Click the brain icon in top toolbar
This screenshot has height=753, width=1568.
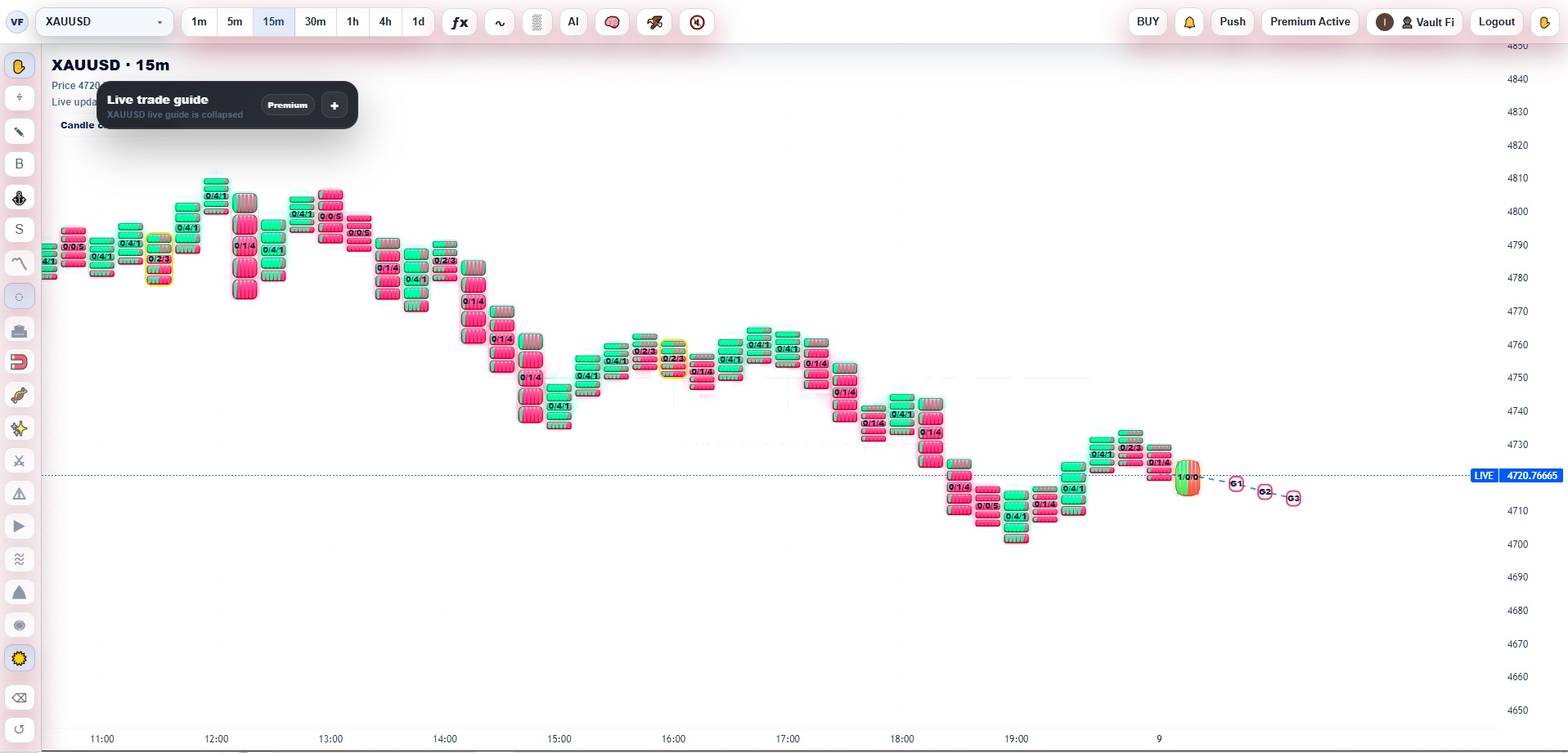click(612, 22)
